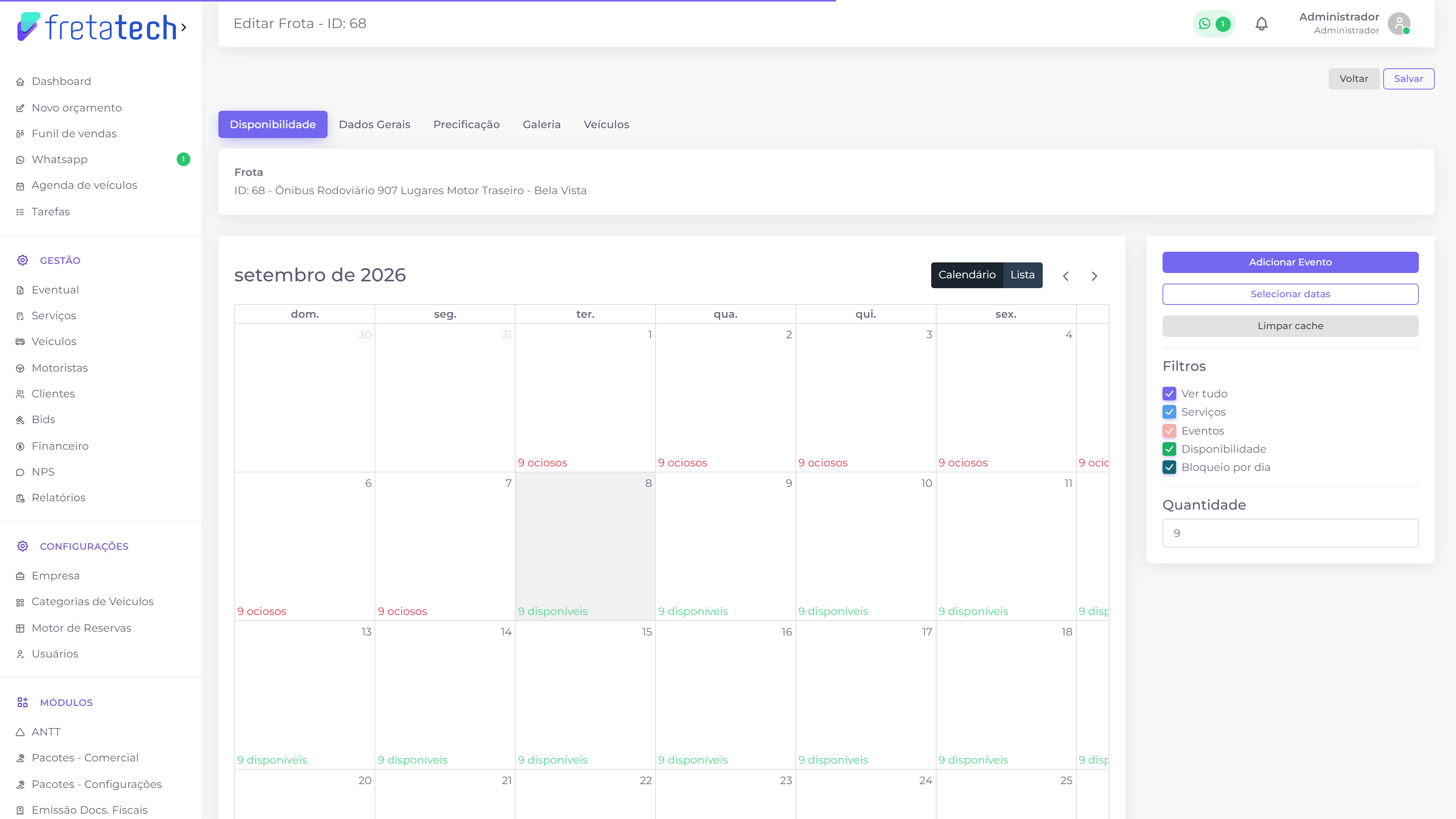Image resolution: width=1456 pixels, height=819 pixels.
Task: Click '9 disponíveis' on September 15
Action: click(553, 760)
